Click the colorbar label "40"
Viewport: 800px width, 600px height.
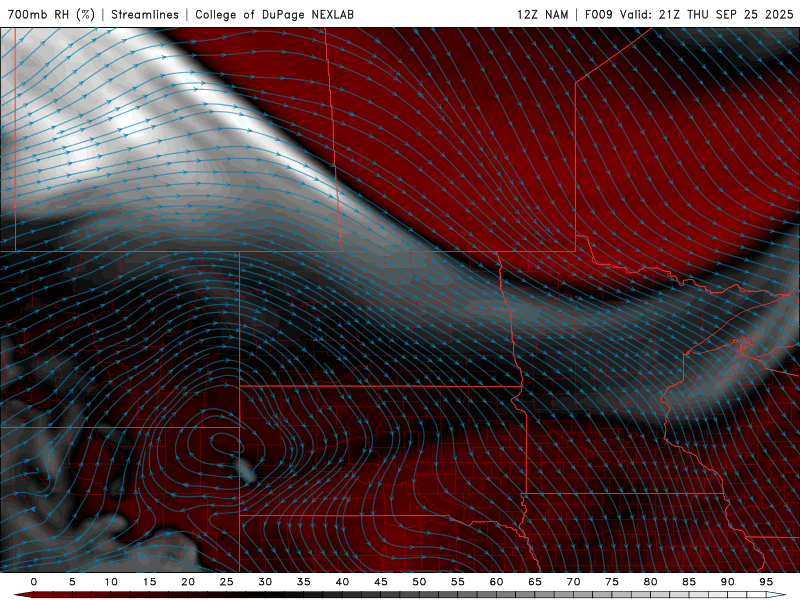(342, 582)
